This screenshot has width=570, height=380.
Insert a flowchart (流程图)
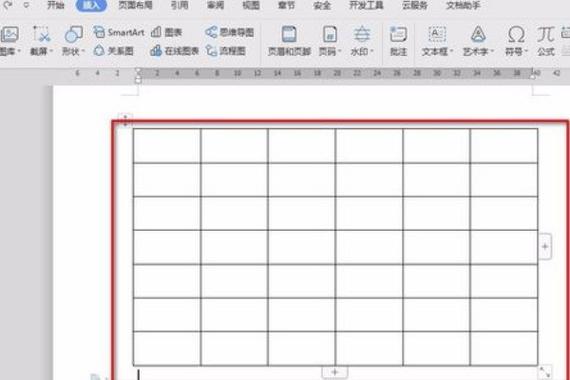226,51
